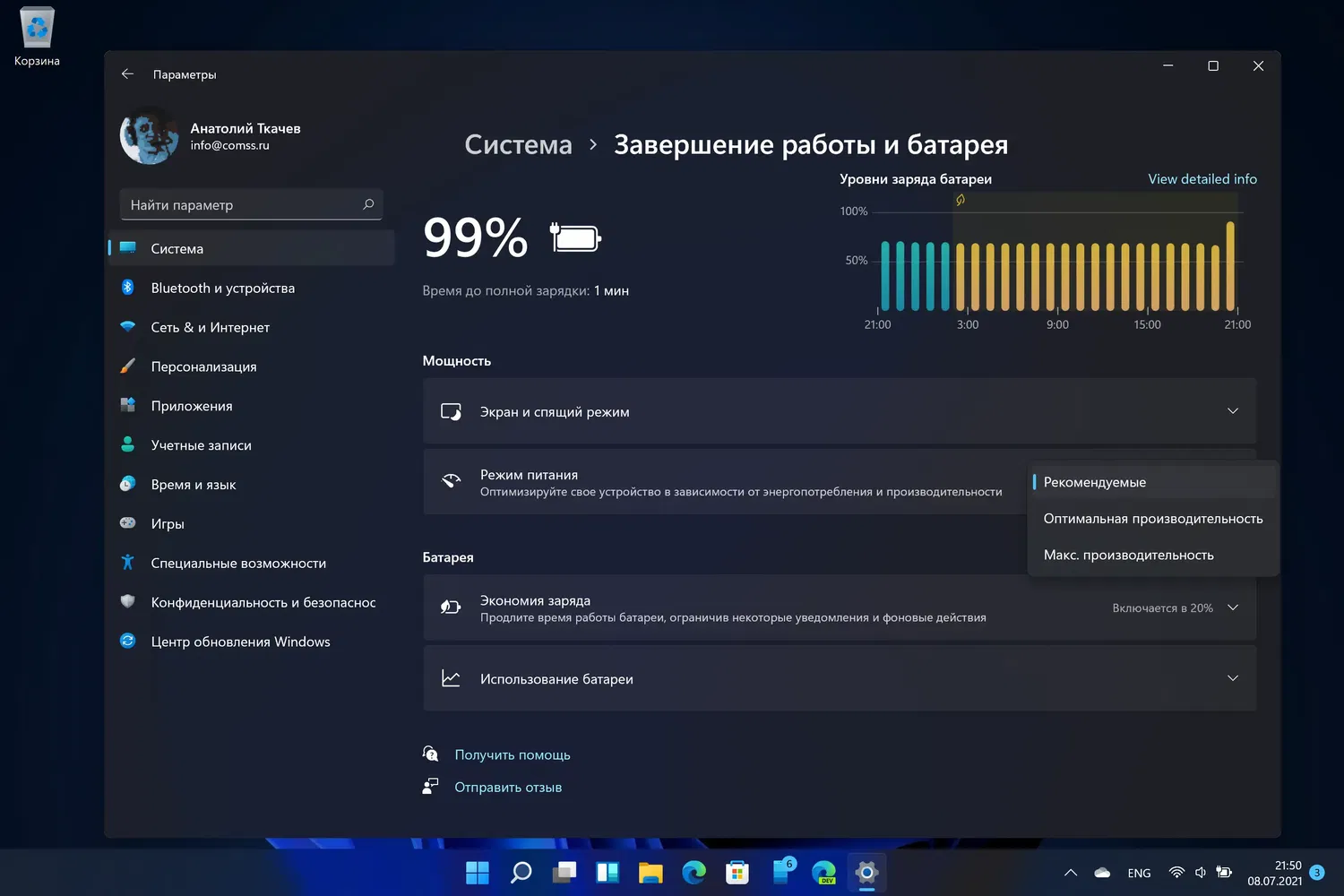Click the Получить помощь link
Viewport: 1344px width, 896px height.
coord(513,755)
